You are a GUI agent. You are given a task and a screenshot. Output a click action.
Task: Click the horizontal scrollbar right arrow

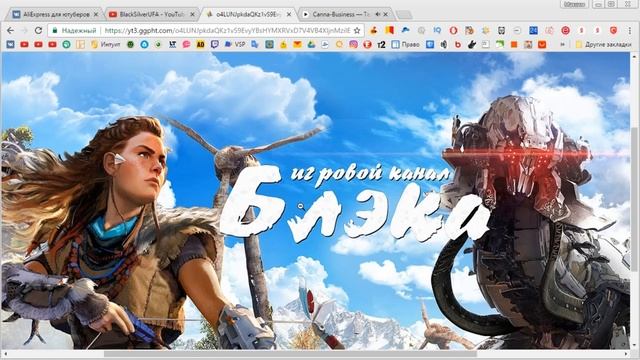click(627, 354)
